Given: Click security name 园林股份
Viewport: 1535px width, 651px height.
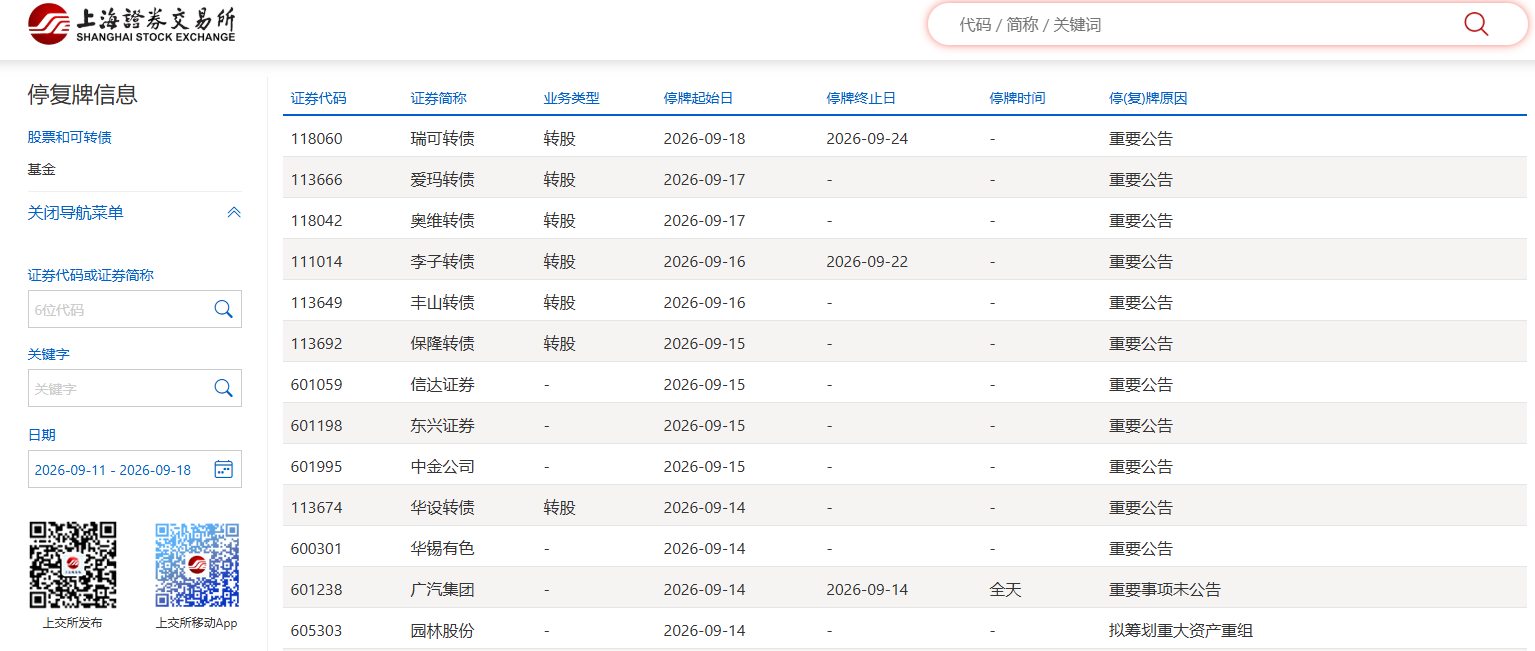Looking at the screenshot, I should click(443, 631).
